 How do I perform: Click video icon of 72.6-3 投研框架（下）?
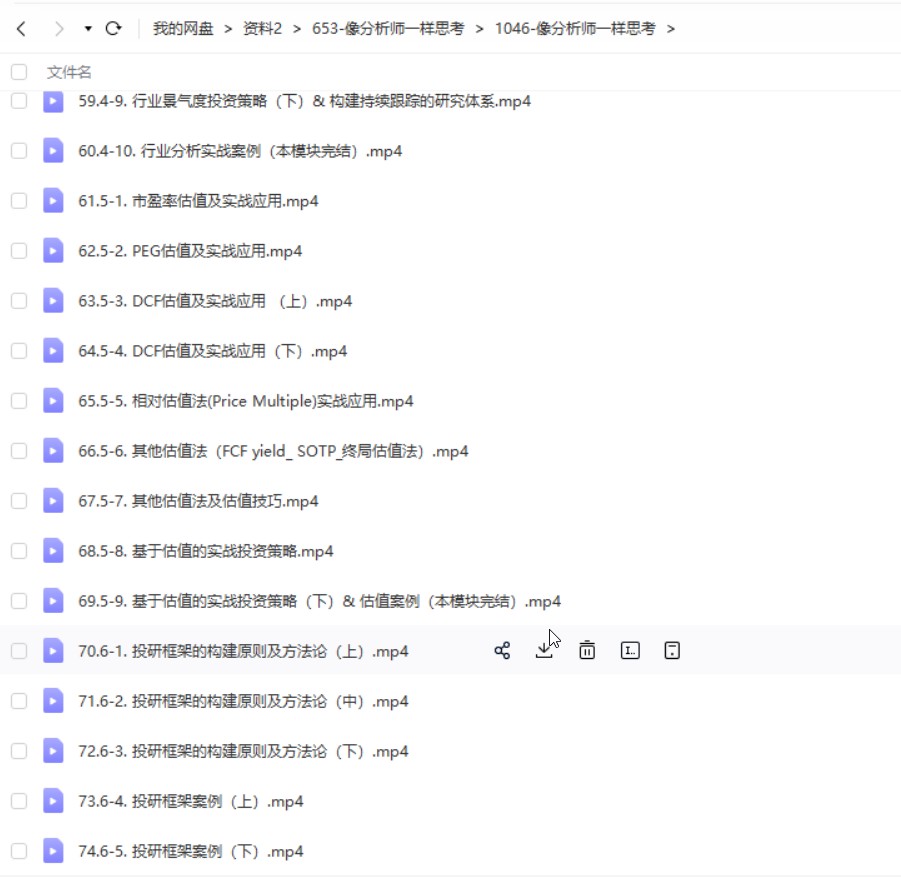click(53, 750)
